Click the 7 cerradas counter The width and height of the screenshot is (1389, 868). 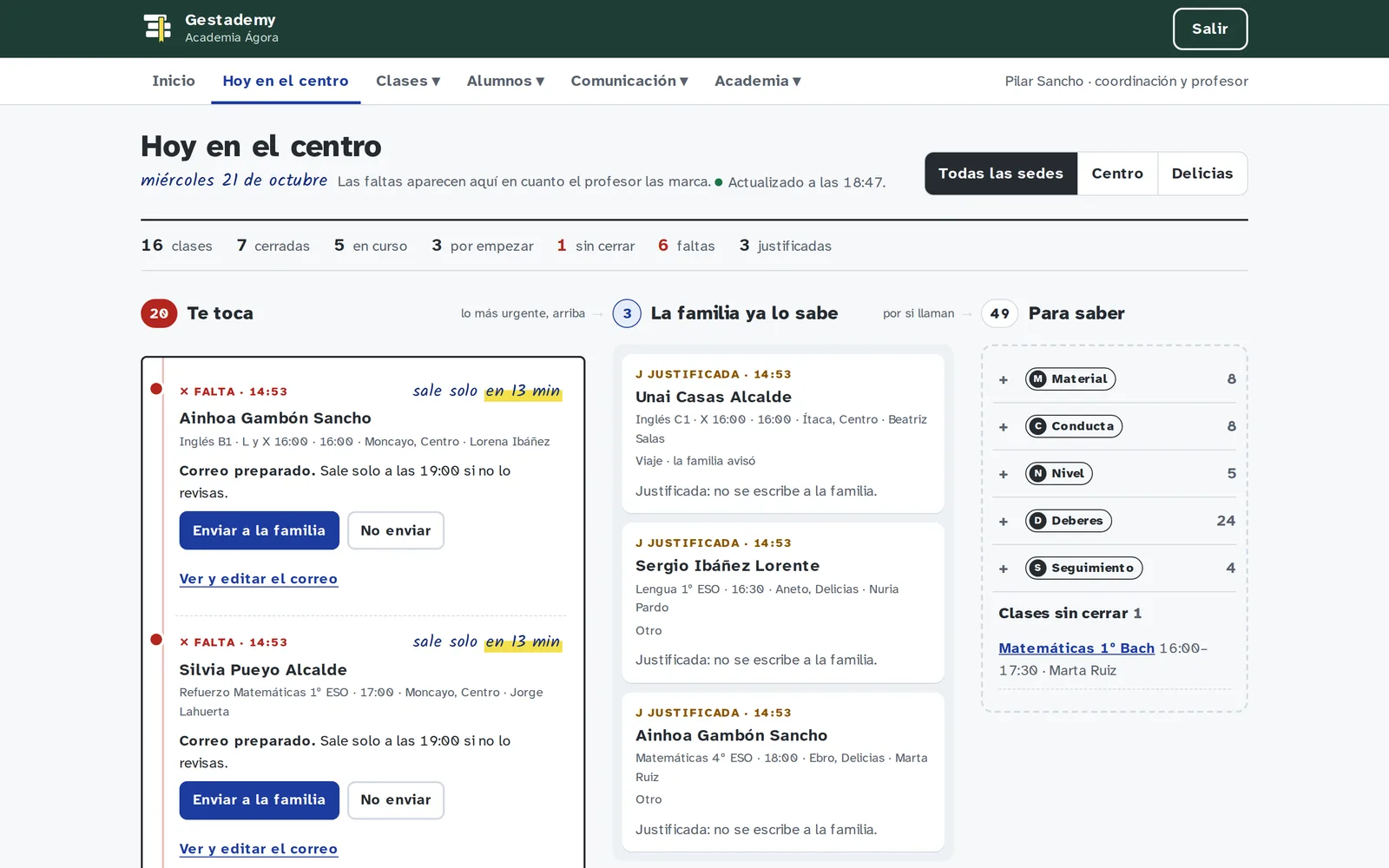(x=273, y=246)
